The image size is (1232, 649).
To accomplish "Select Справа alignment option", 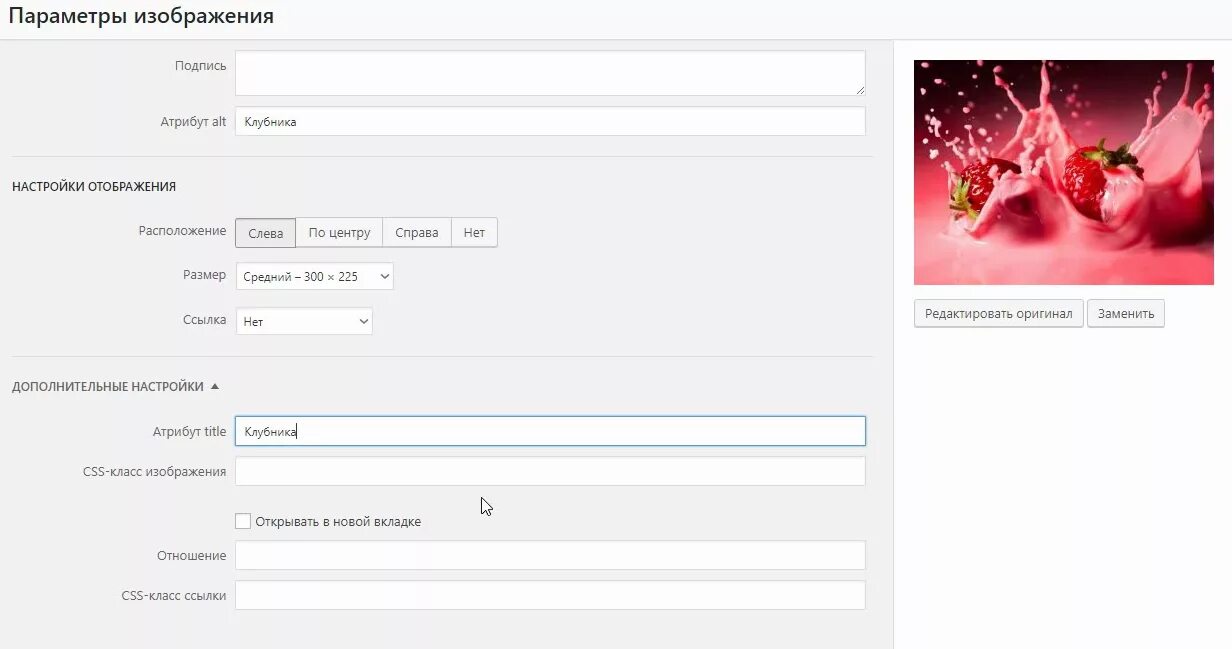I will [x=417, y=232].
